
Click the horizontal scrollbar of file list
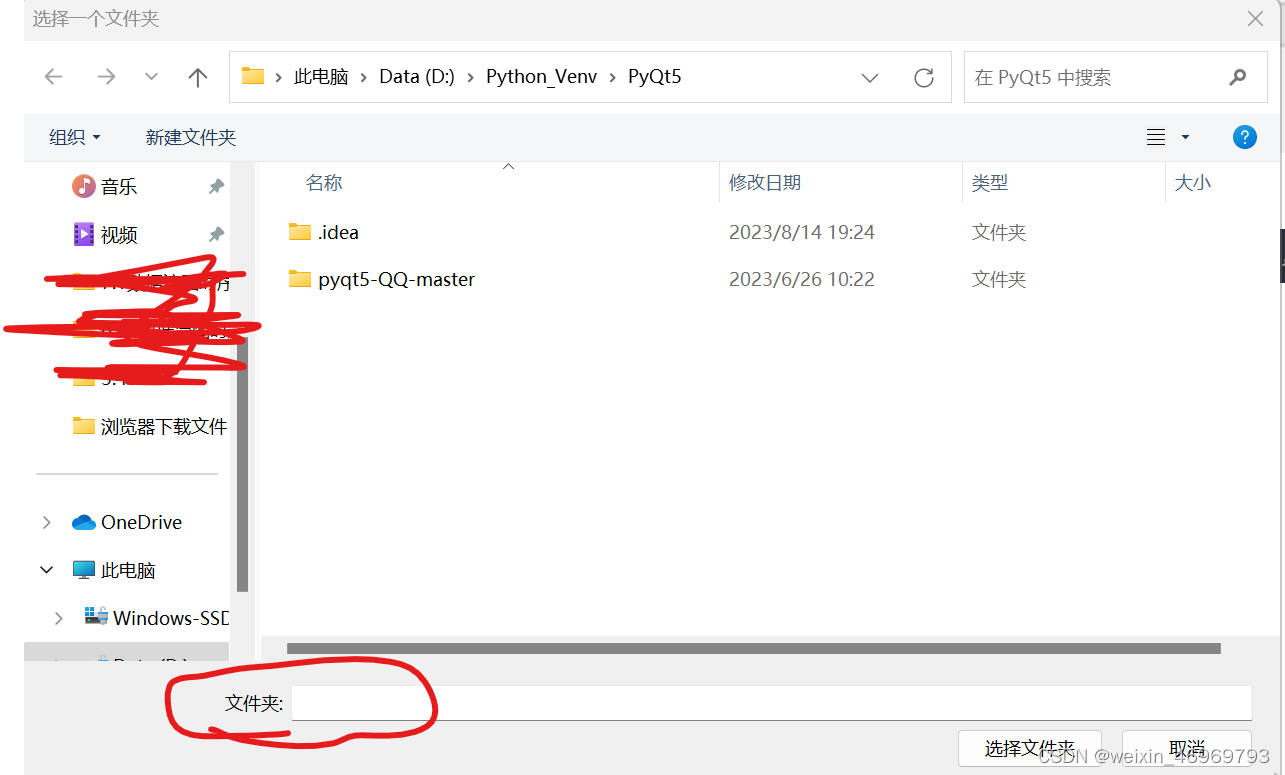[754, 648]
